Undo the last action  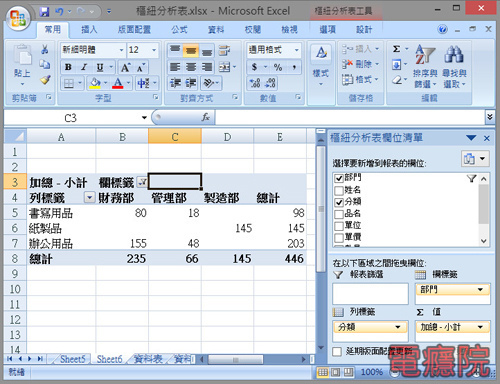point(60,12)
